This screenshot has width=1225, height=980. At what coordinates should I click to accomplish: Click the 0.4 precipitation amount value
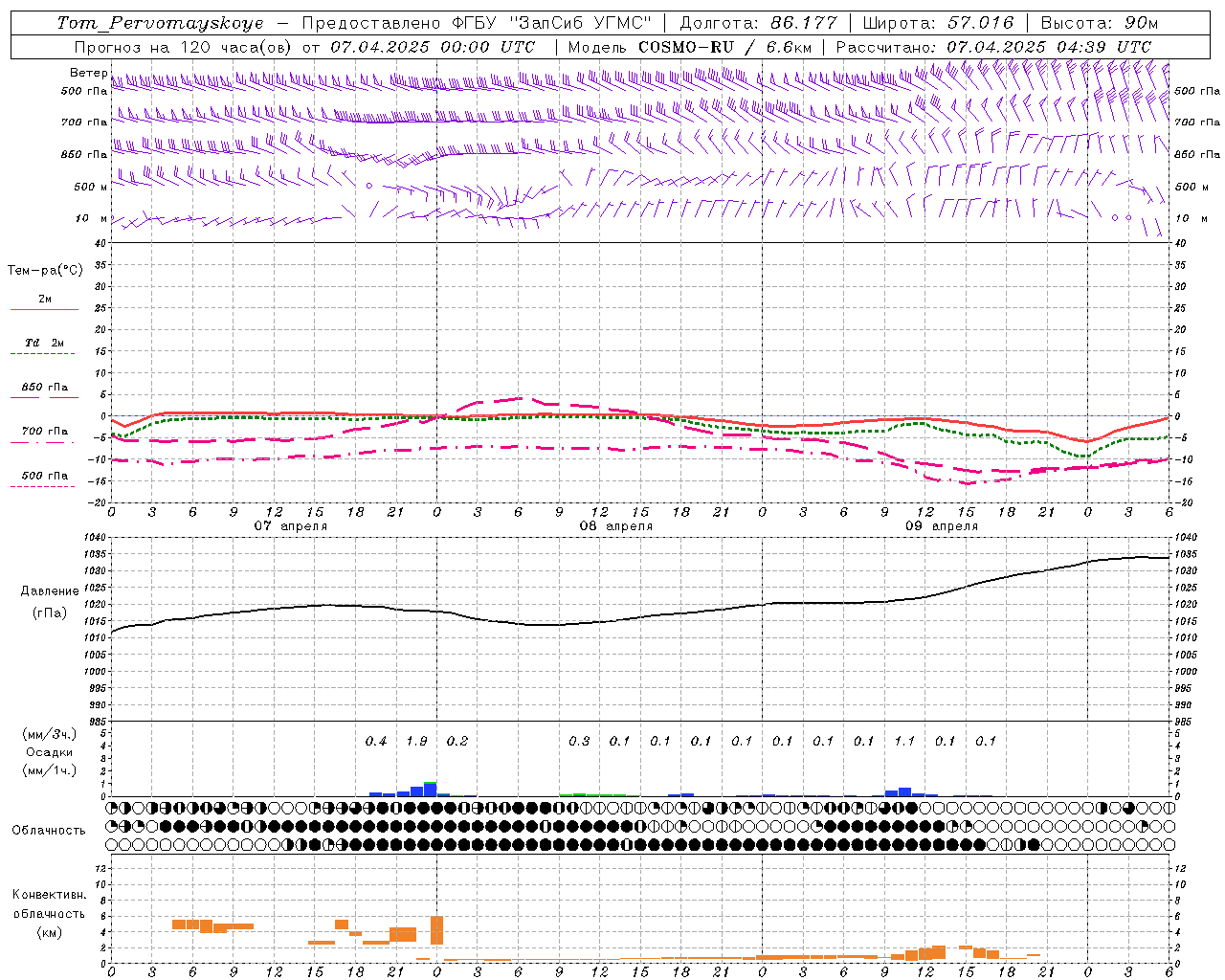click(376, 741)
